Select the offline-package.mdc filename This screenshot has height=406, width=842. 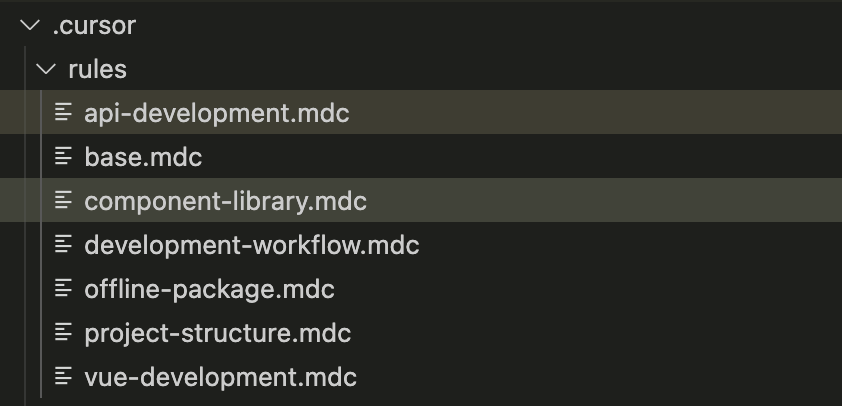coord(209,289)
